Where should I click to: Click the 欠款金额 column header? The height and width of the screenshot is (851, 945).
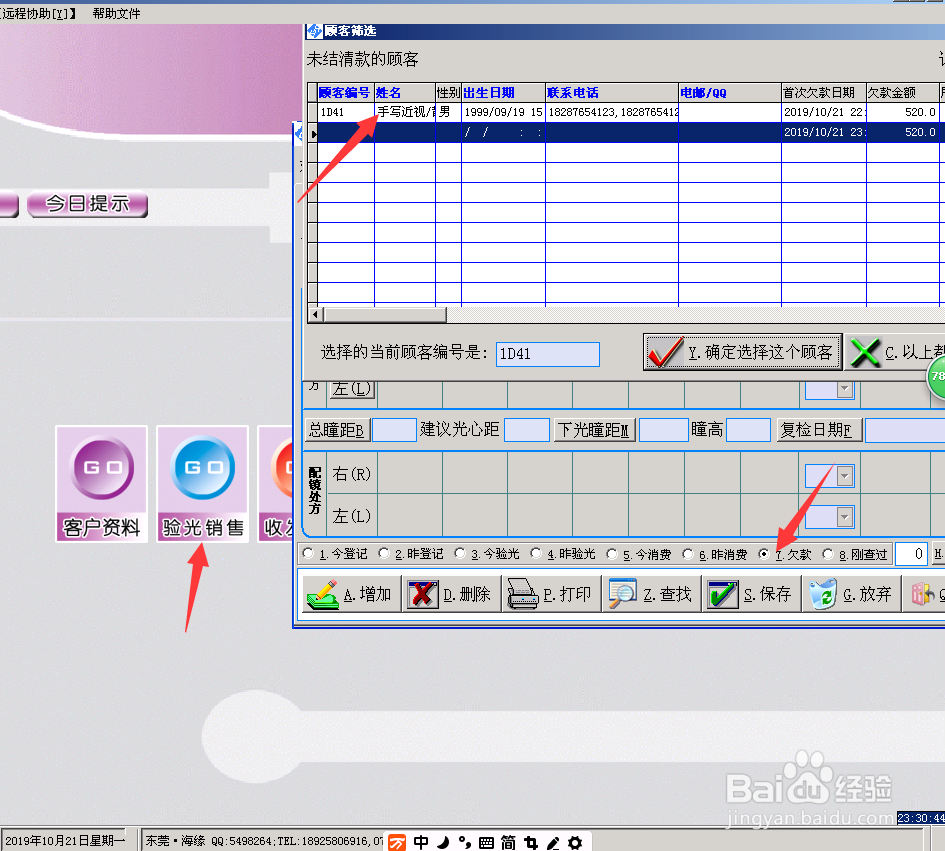[x=902, y=93]
